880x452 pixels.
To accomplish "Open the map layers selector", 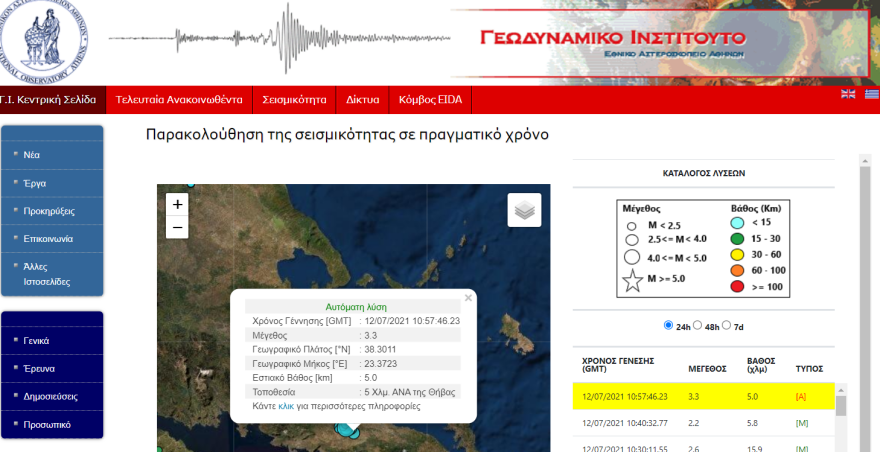I will point(524,210).
